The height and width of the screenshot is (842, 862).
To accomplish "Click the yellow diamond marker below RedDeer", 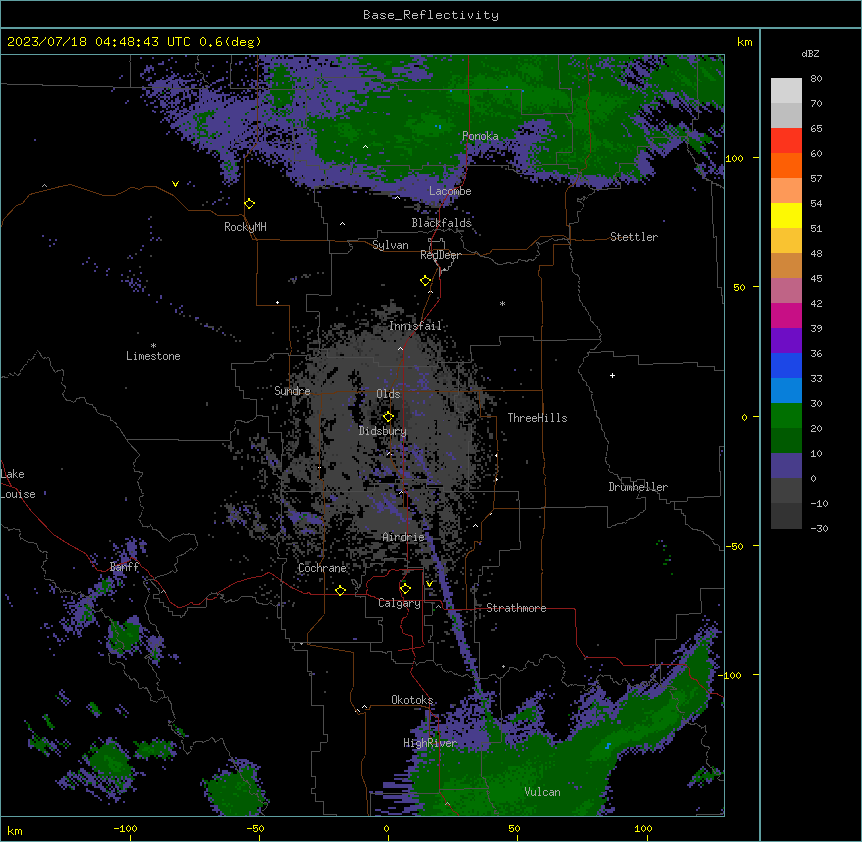I will pyautogui.click(x=425, y=281).
